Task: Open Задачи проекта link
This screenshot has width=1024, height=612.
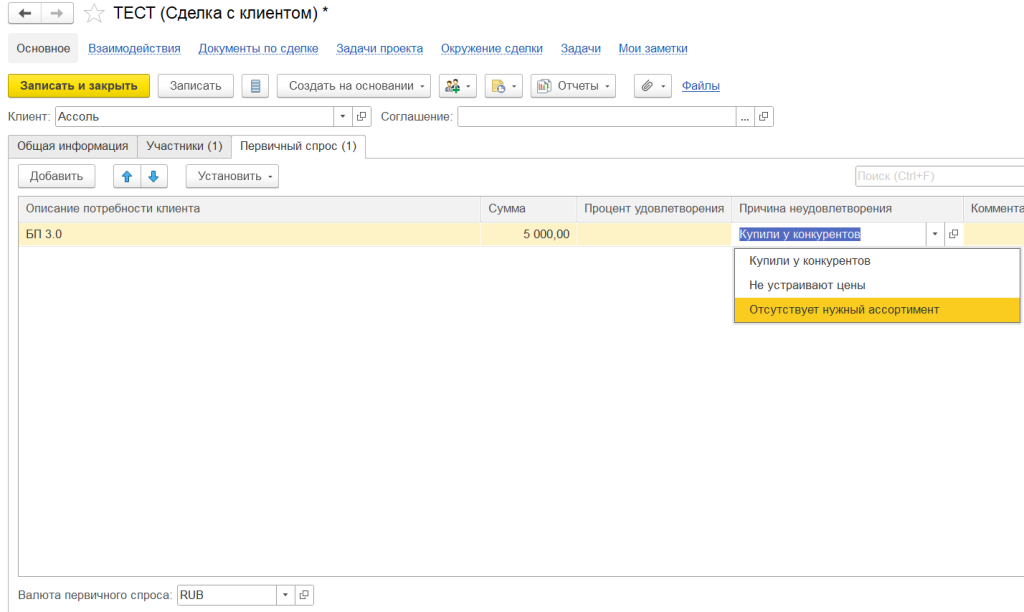Action: (x=379, y=48)
